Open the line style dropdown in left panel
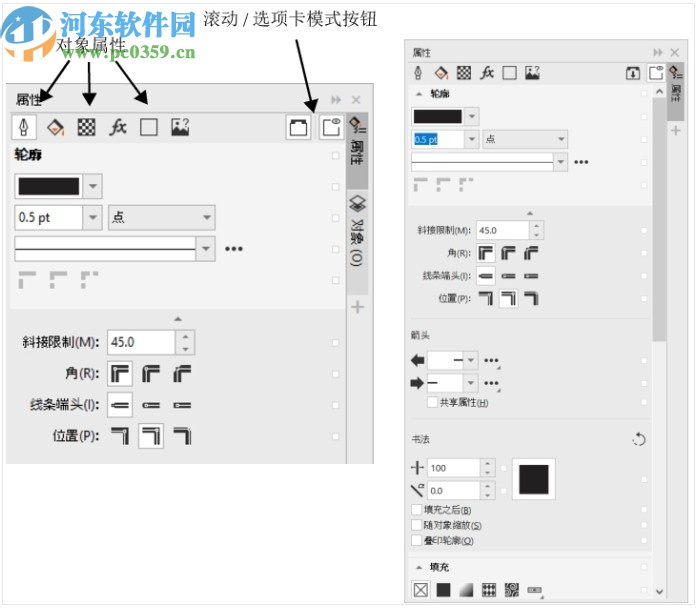Screen dimensions: 698x610 (206, 248)
